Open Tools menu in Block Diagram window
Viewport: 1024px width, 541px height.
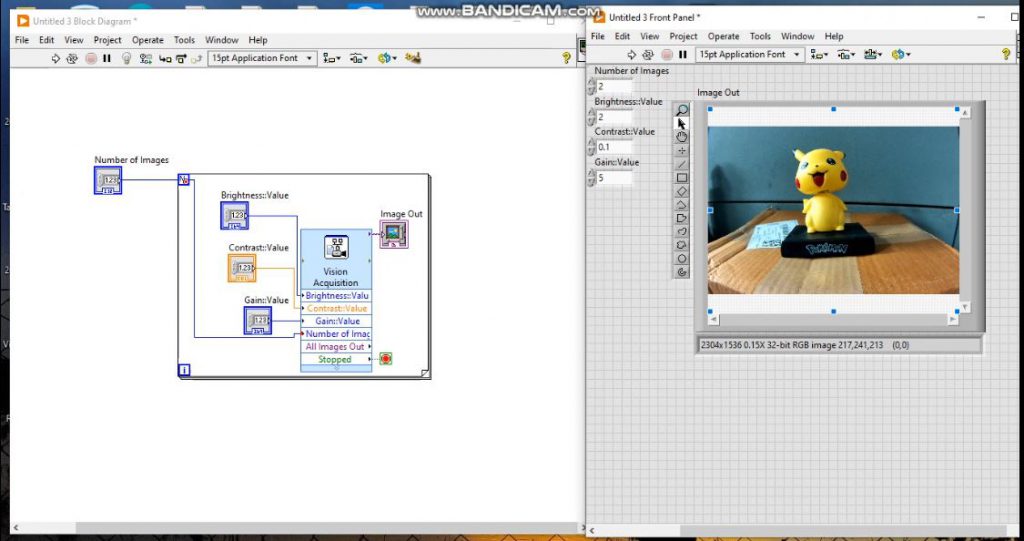(184, 40)
